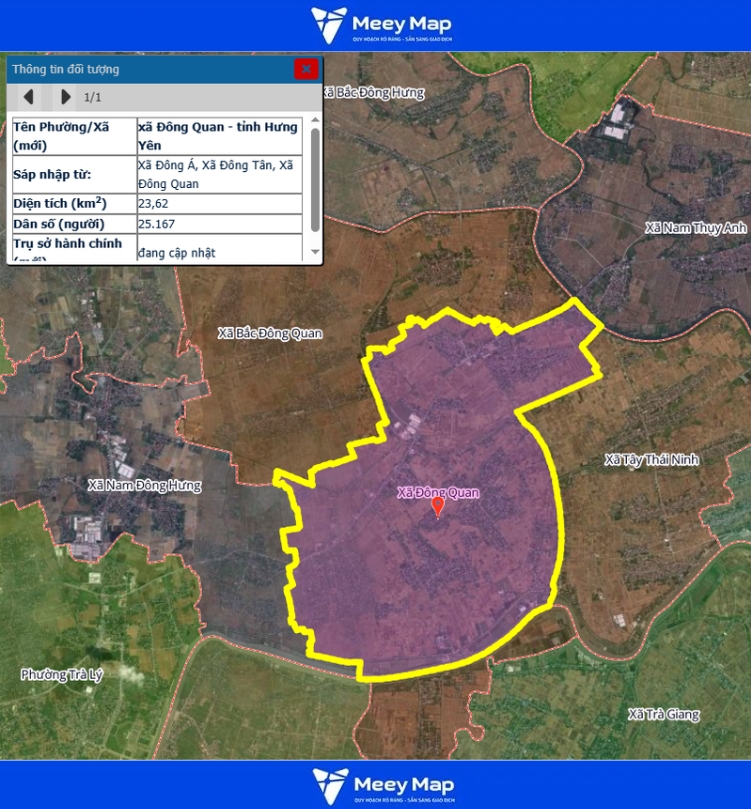Select the Phường Trà Lý map label
Image resolution: width=751 pixels, height=809 pixels.
tap(62, 675)
